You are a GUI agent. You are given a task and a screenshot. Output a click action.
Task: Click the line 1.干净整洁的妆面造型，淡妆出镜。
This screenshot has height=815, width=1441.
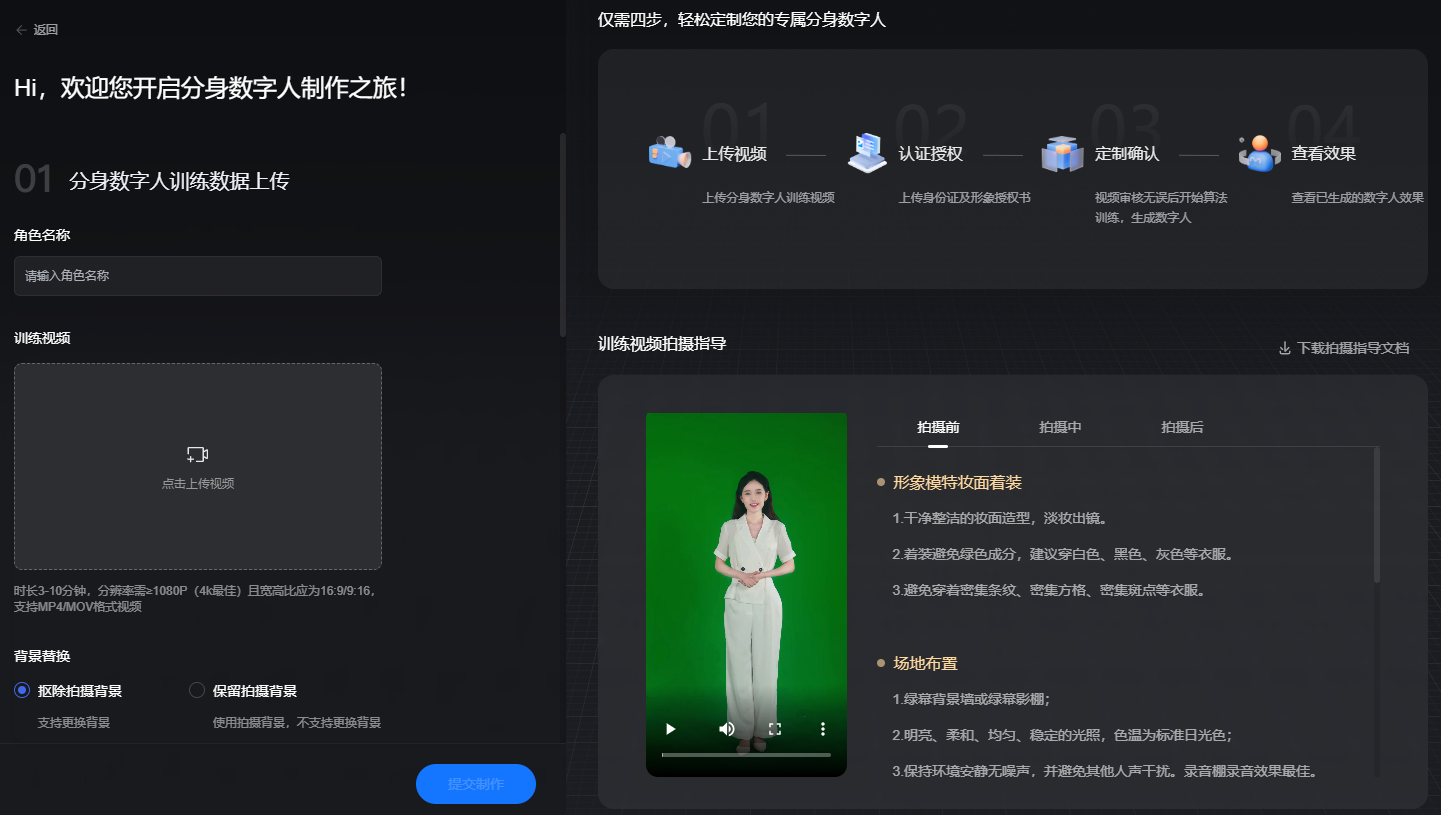click(1001, 518)
